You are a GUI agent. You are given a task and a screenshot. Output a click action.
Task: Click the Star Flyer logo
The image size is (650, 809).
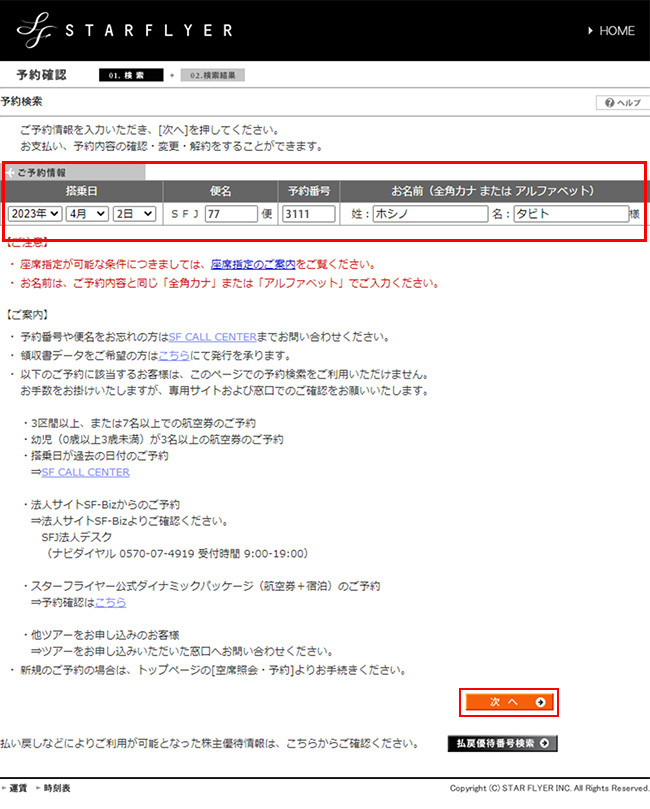124,31
